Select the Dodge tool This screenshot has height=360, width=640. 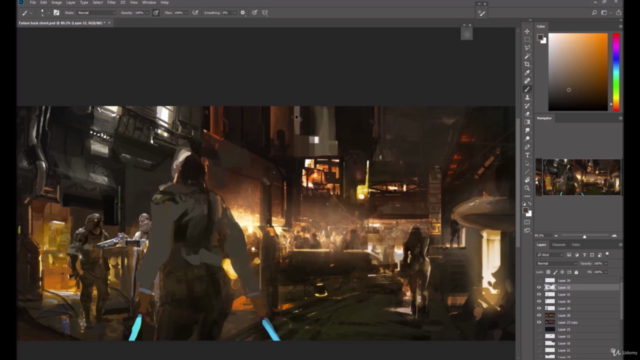tap(527, 139)
